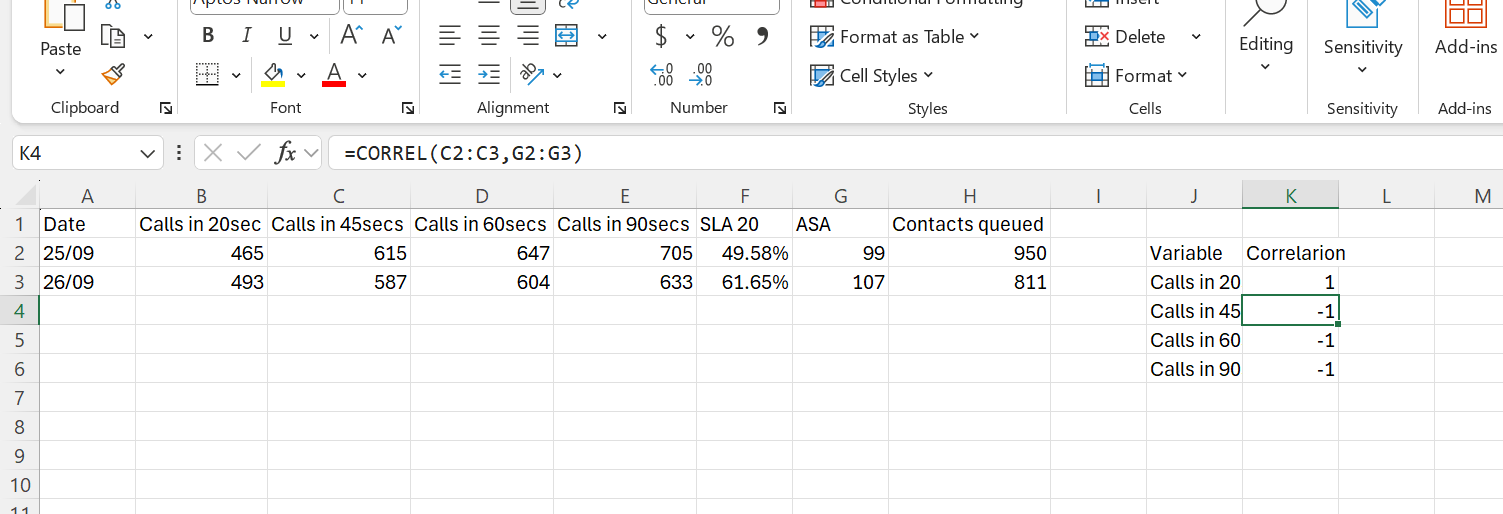Increase decimal places
The height and width of the screenshot is (514, 1503).
tap(661, 75)
